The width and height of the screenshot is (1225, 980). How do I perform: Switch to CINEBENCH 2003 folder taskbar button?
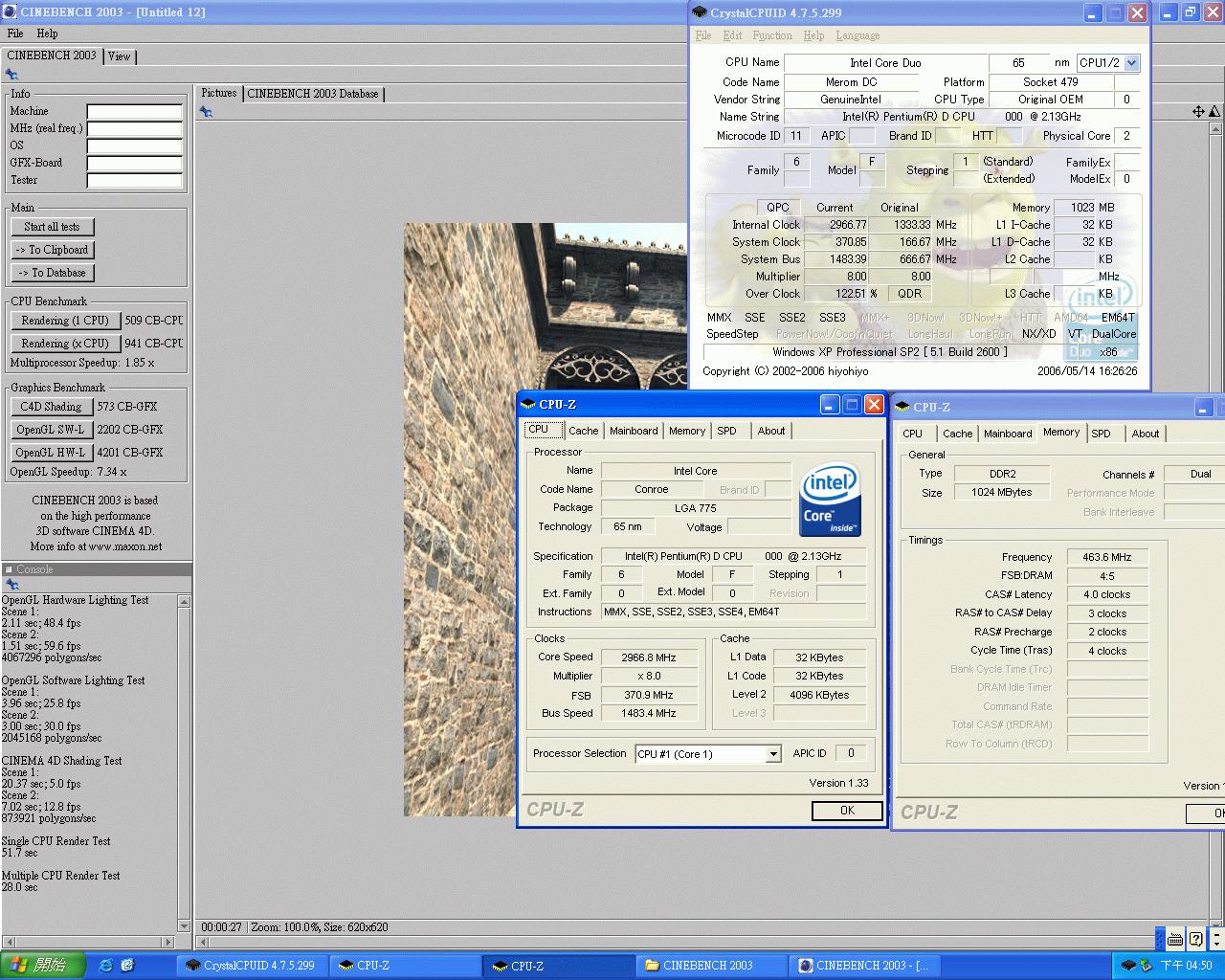point(712,966)
